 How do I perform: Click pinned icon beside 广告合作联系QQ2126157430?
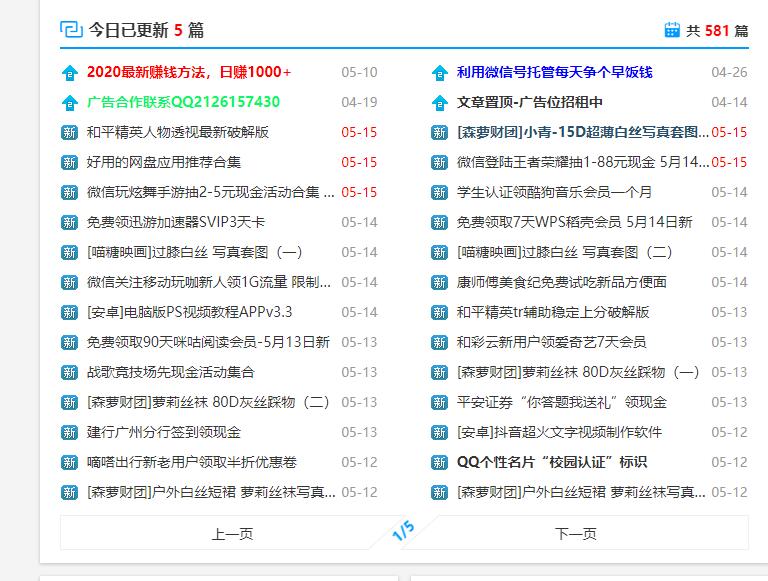click(70, 103)
